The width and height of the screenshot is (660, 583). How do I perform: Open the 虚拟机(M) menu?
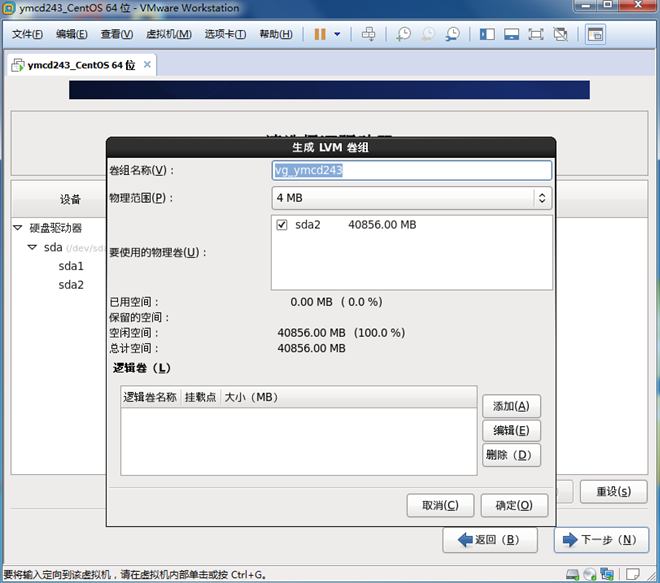(x=168, y=34)
